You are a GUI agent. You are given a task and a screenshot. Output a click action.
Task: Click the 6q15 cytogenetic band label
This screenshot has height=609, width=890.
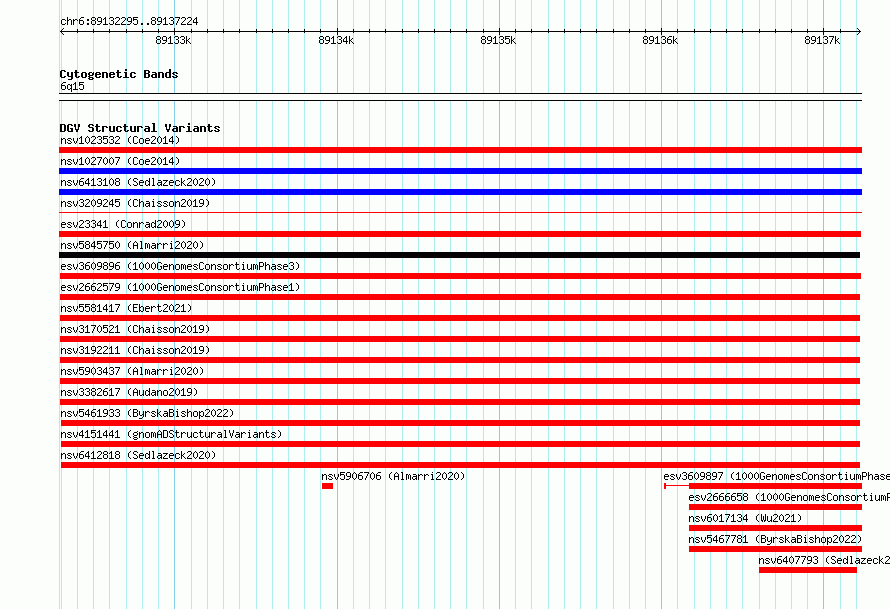click(72, 86)
